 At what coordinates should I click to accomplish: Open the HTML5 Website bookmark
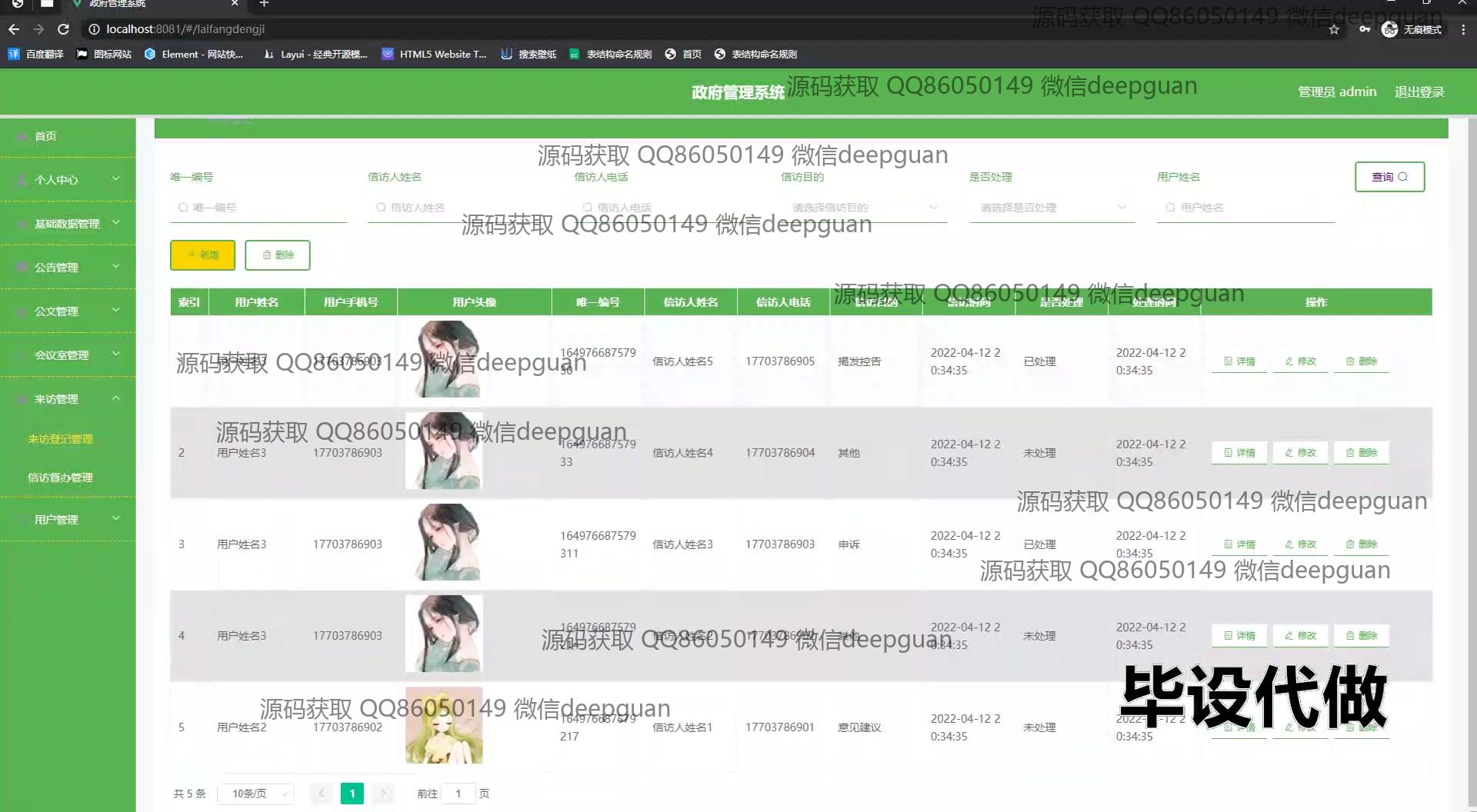click(x=435, y=54)
